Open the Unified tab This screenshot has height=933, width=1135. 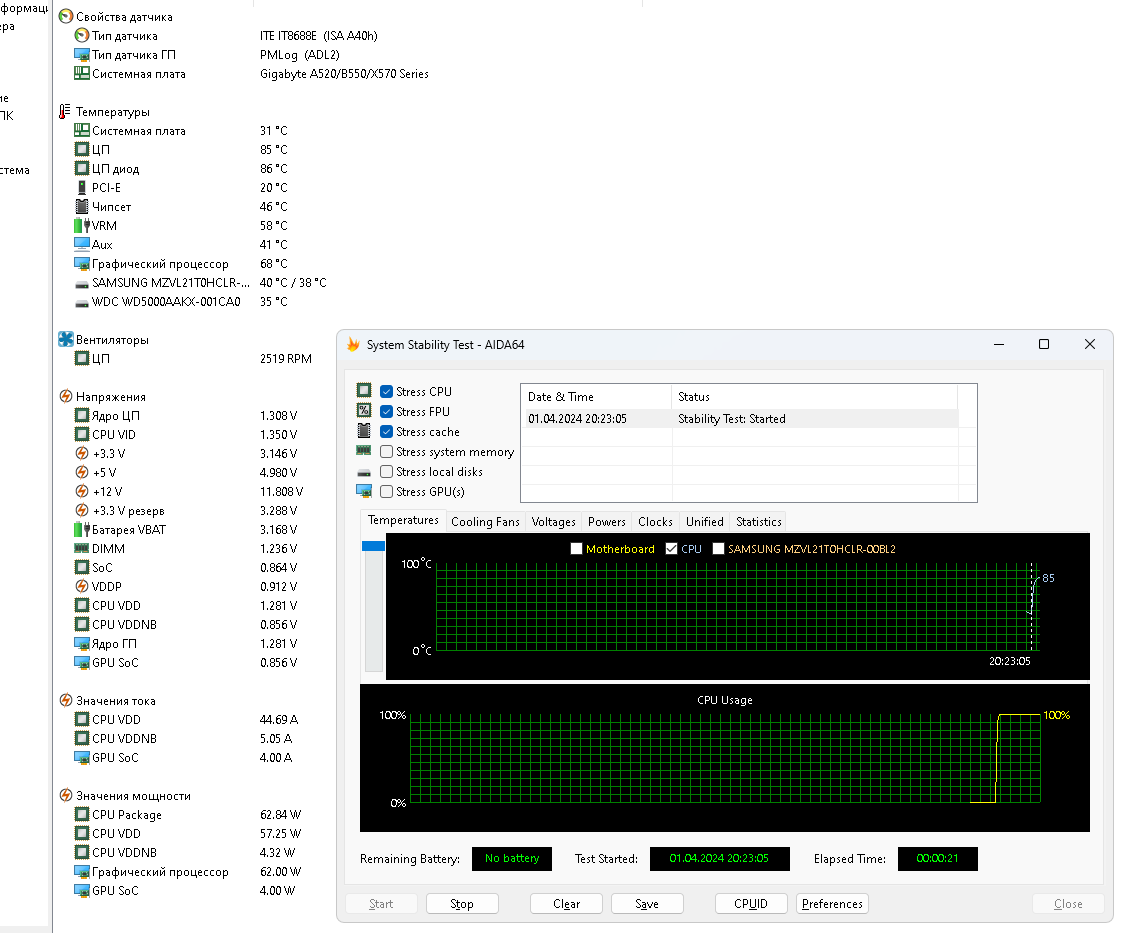point(704,521)
